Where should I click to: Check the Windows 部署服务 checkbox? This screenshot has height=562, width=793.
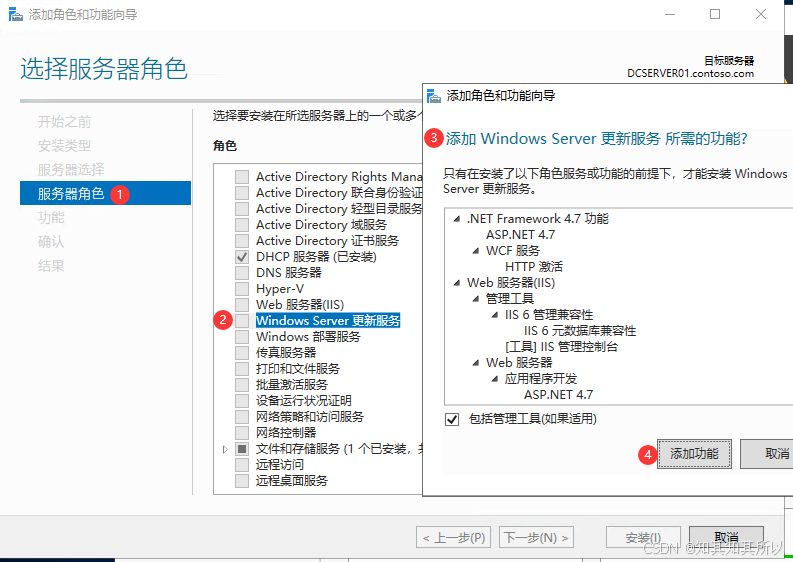pyautogui.click(x=242, y=336)
